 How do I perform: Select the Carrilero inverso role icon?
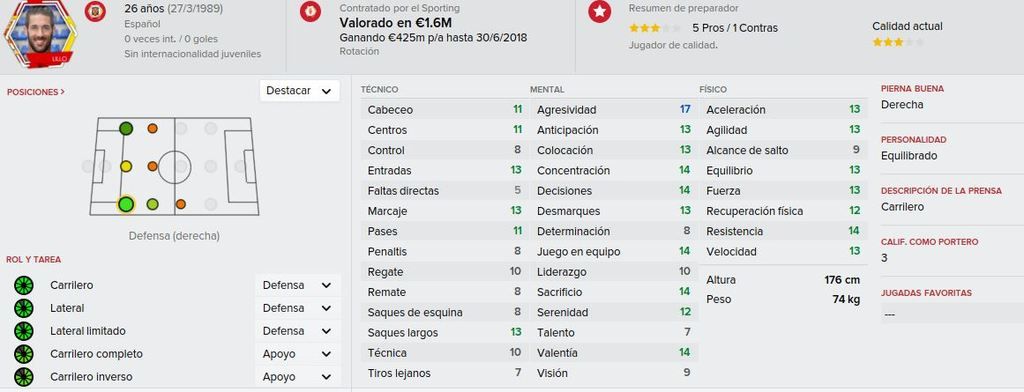(24, 377)
